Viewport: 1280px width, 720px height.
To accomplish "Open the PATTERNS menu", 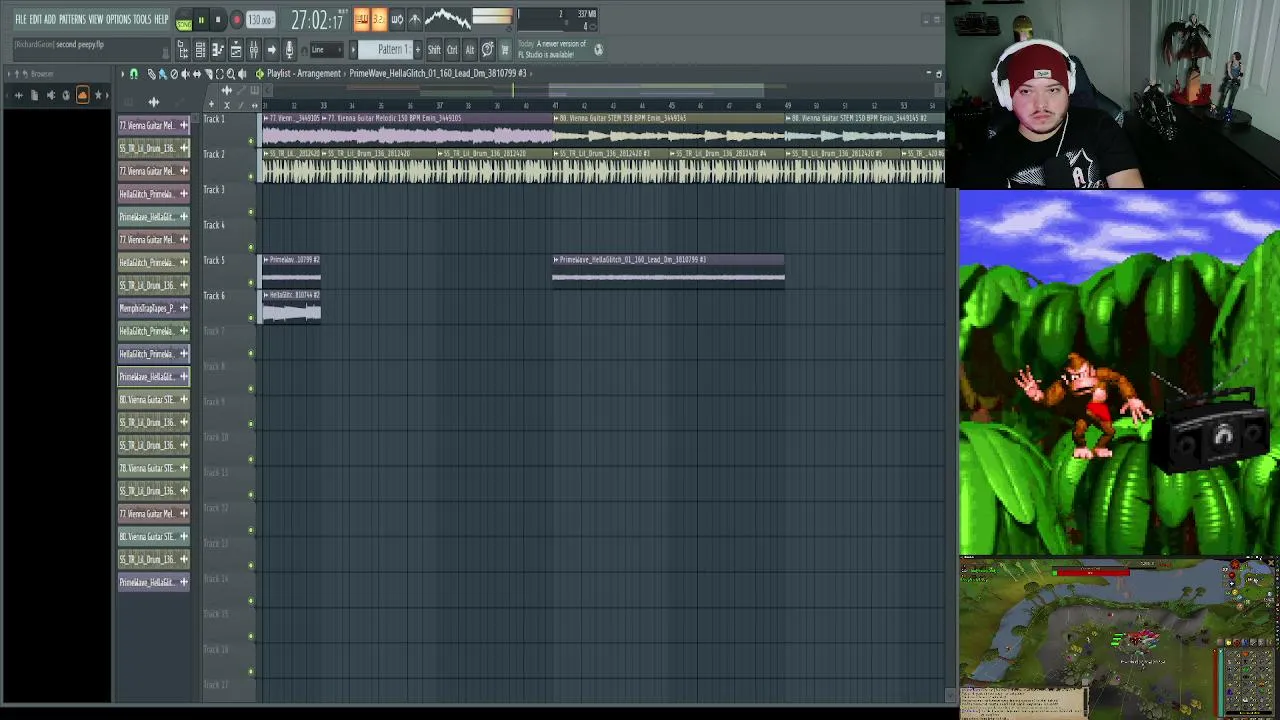I will pyautogui.click(x=72, y=19).
